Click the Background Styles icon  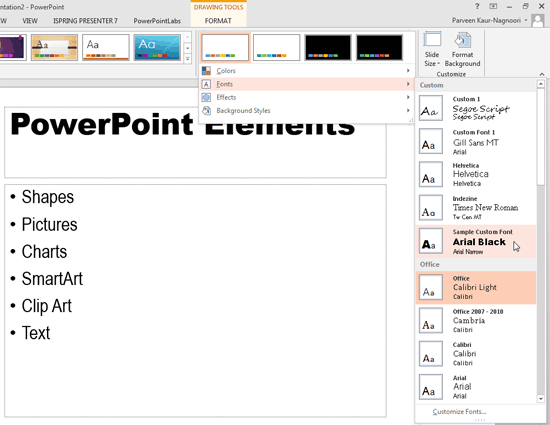click(x=206, y=110)
